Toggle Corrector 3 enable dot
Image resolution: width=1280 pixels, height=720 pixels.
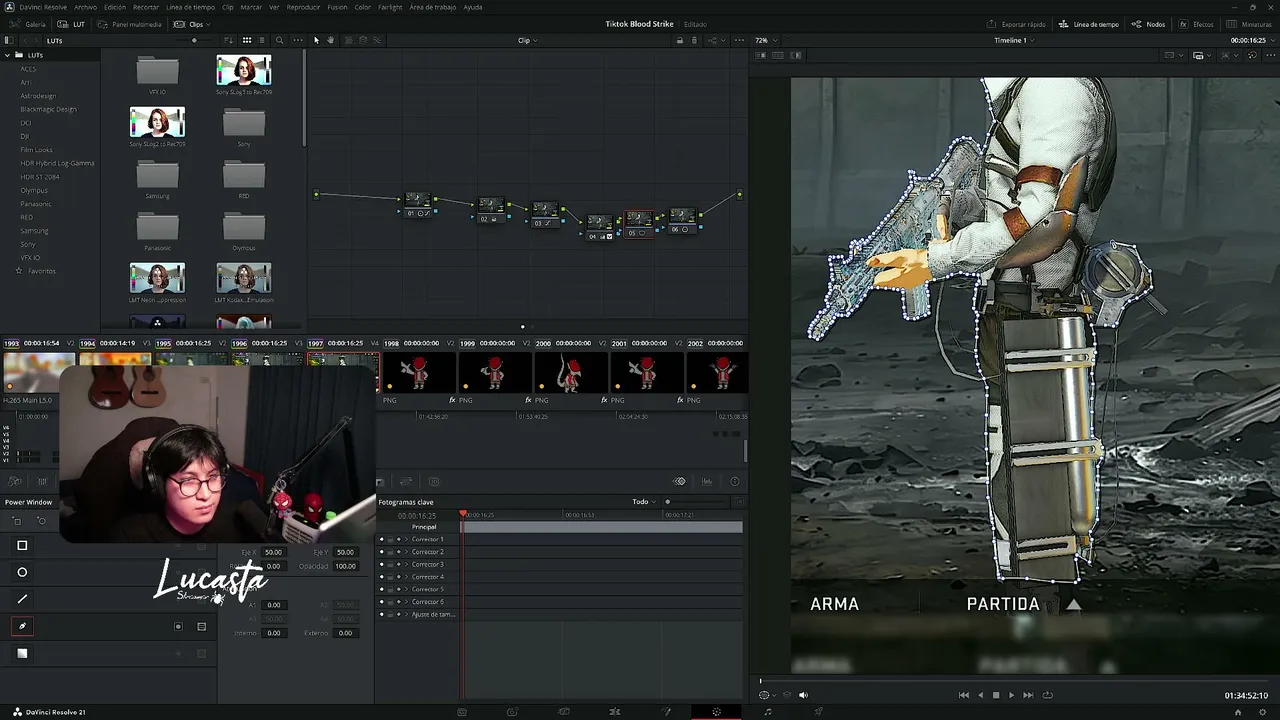pyautogui.click(x=381, y=564)
